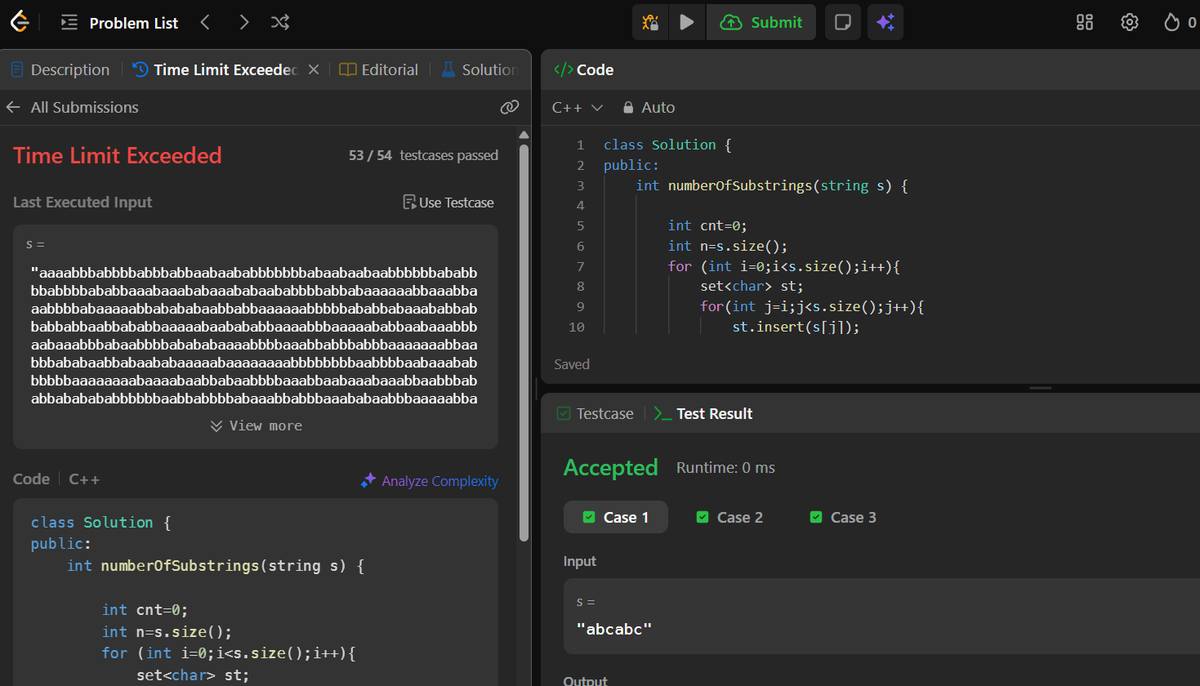Expand input with View more
The image size is (1200, 686).
(x=256, y=426)
